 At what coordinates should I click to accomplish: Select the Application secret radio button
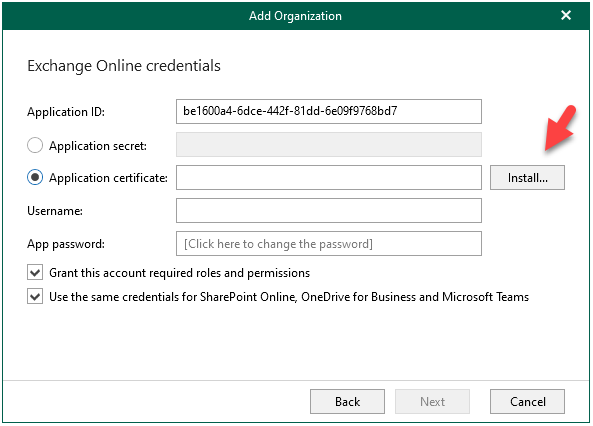(x=35, y=145)
